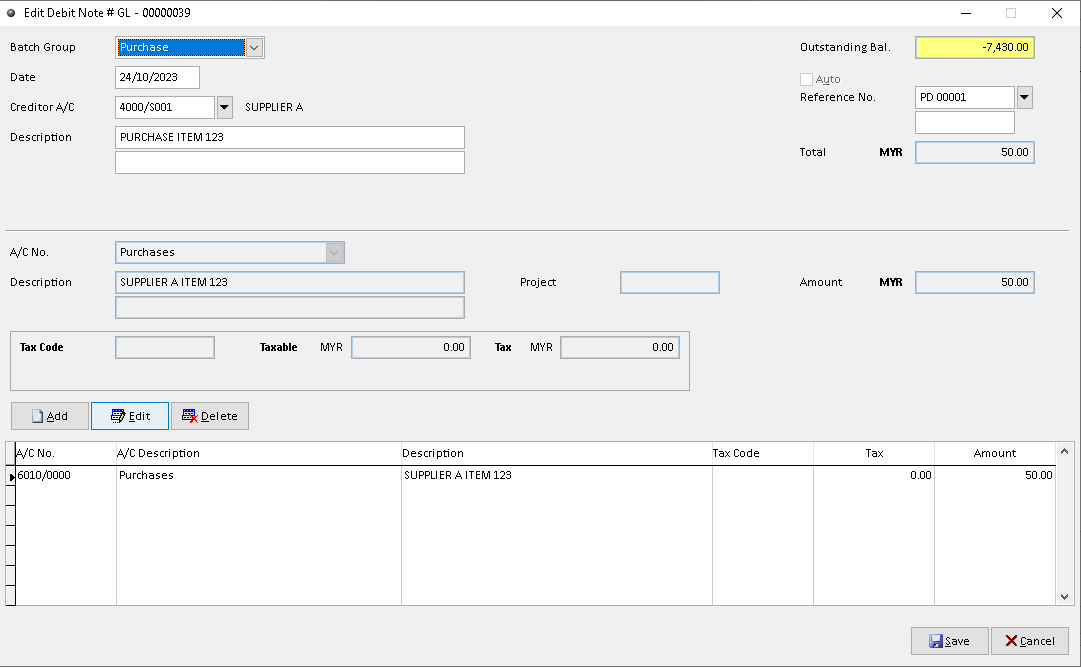Open the Reference No. dropdown arrow

(x=1023, y=97)
